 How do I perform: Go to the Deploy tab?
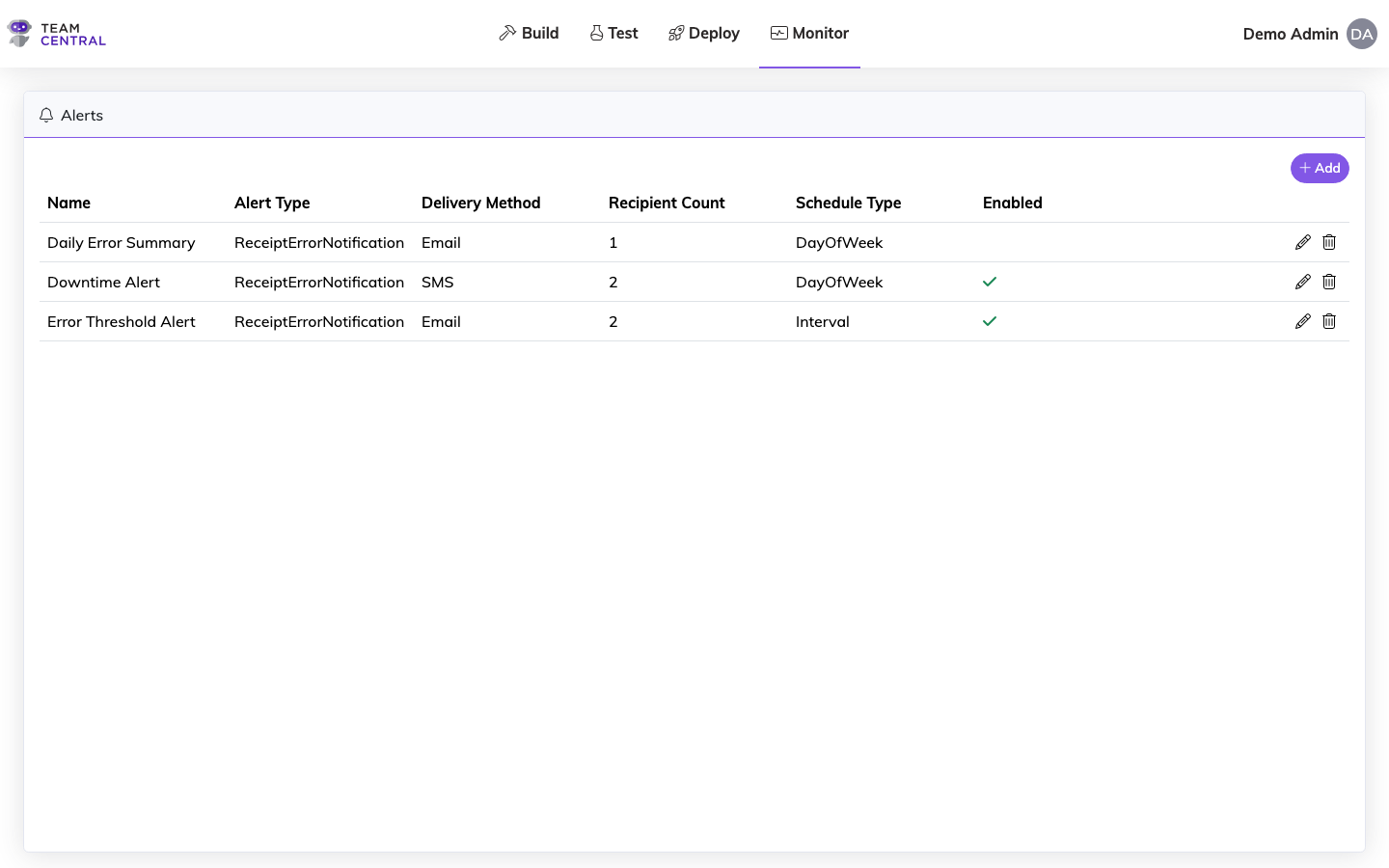[703, 33]
